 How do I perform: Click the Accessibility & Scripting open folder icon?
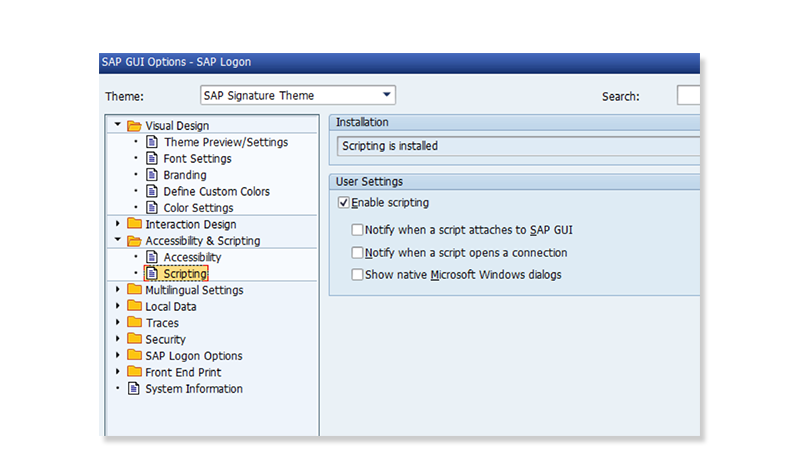134,240
